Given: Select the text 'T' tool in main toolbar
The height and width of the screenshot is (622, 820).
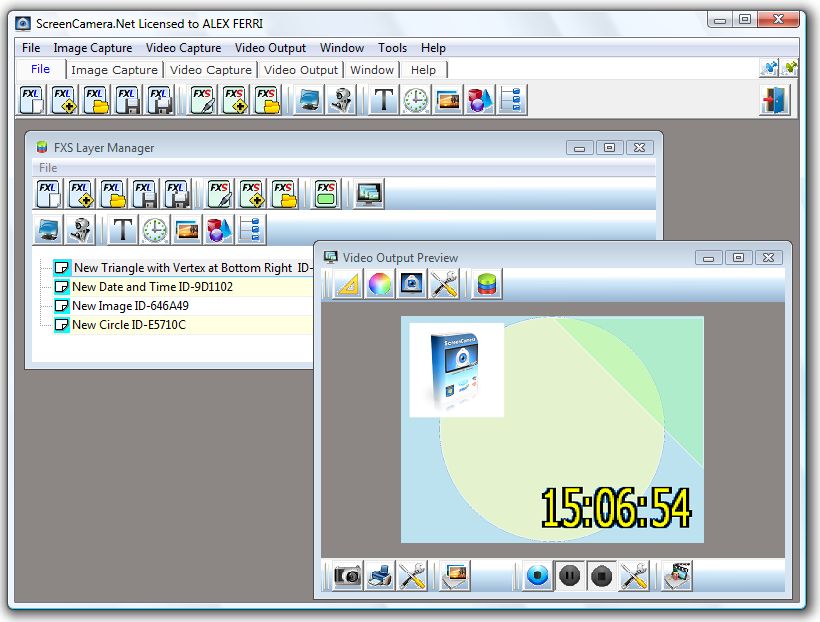Looking at the screenshot, I should [x=384, y=100].
